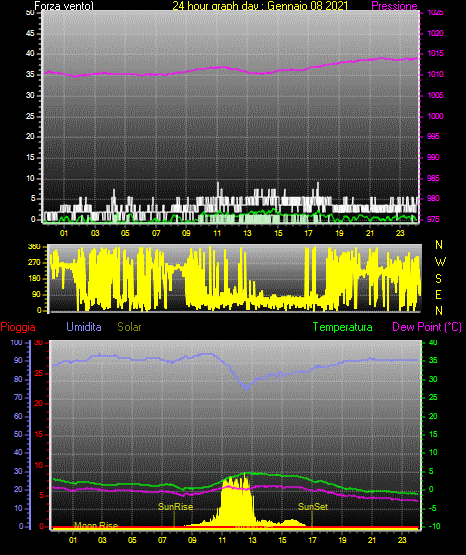This screenshot has width=466, height=555.
Task: Click the Pressione legend label
Action: (394, 6)
